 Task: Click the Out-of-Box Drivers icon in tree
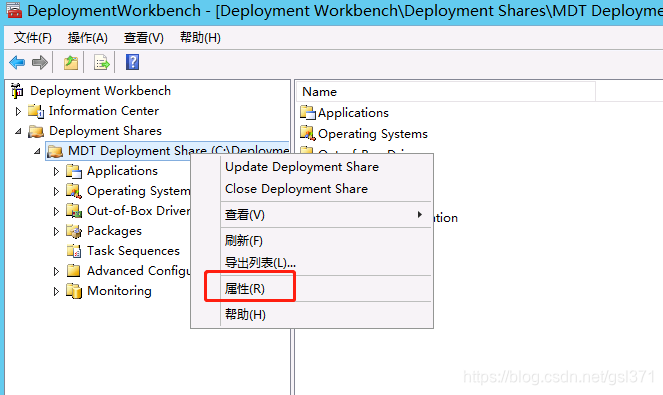tap(74, 211)
